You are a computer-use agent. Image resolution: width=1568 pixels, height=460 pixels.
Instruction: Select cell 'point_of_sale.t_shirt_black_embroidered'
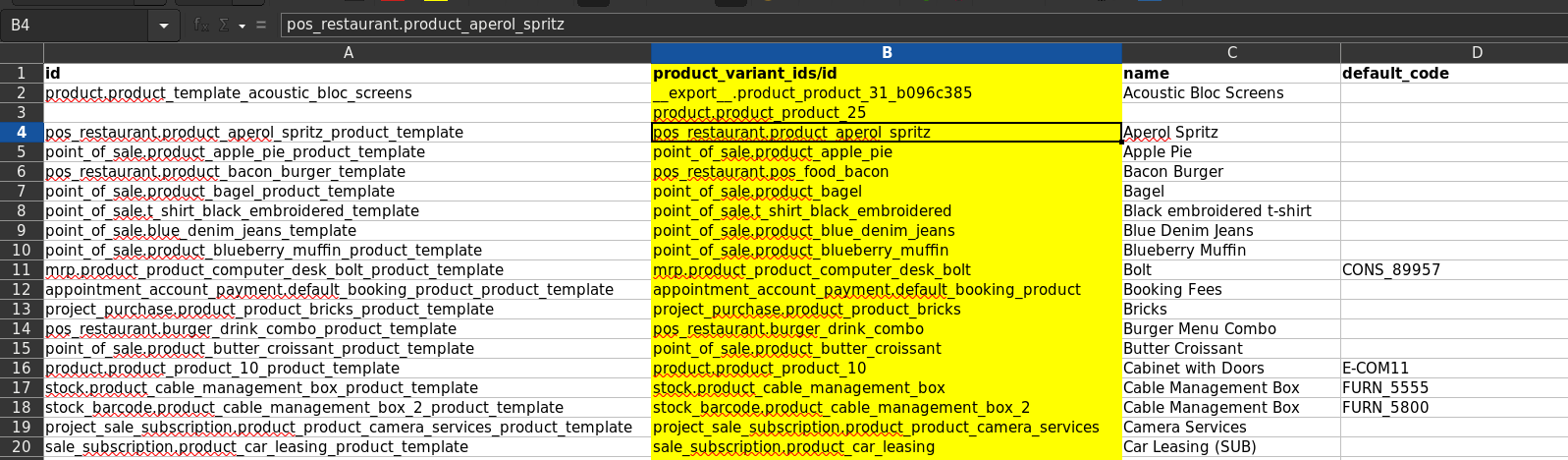(x=887, y=210)
